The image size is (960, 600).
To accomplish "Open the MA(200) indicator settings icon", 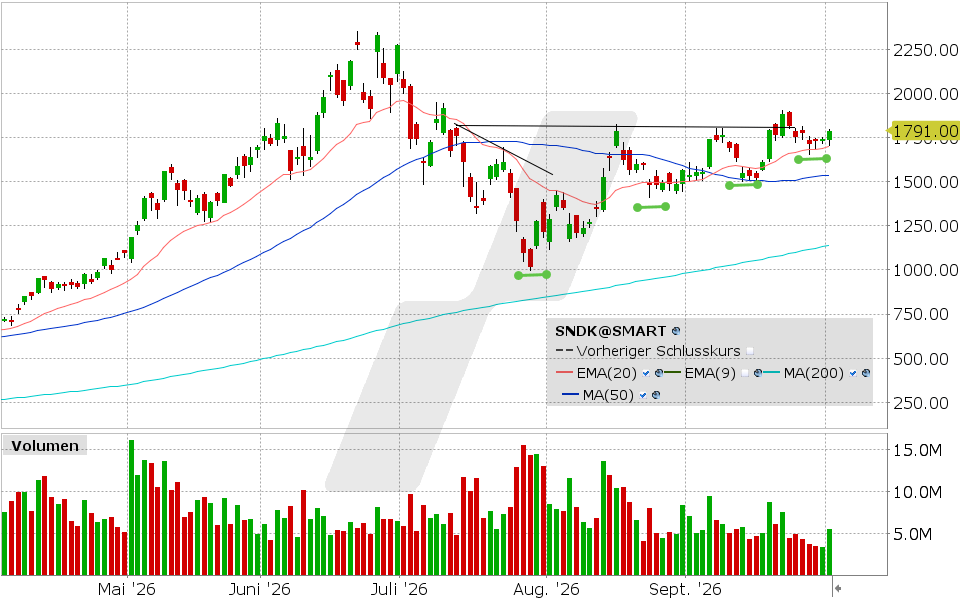I will [866, 373].
